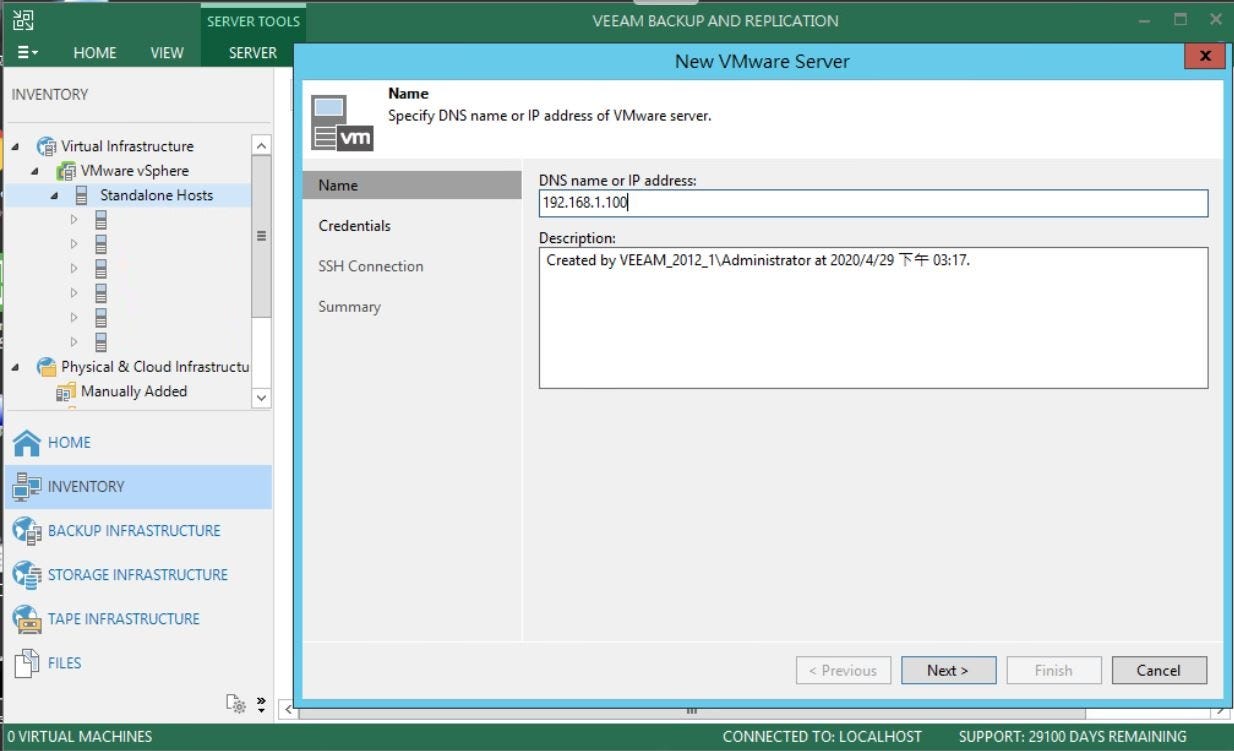
Task: Click the navigation pane options gear icon
Action: (x=236, y=704)
